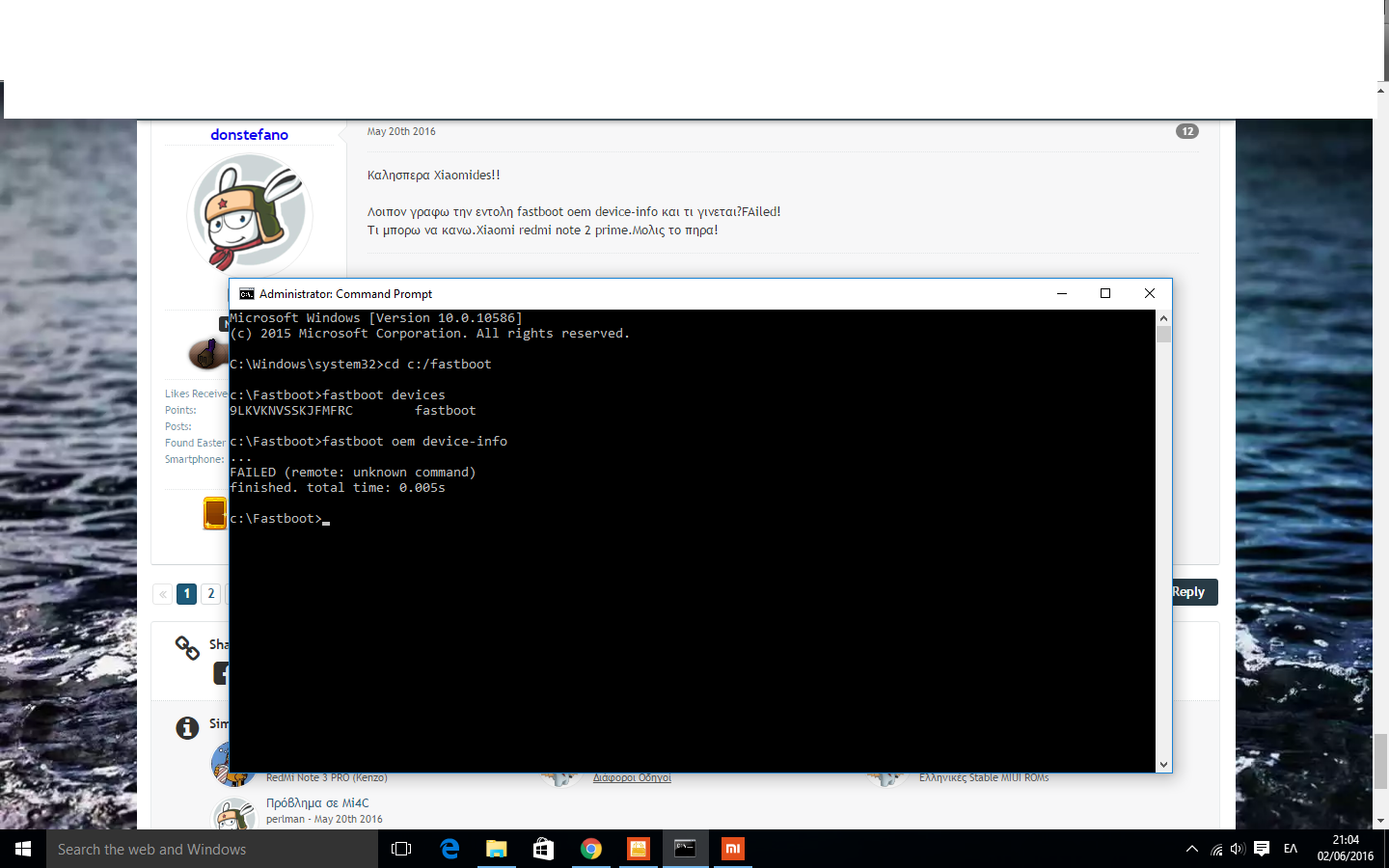
Task: Switch to Google Chrome on the taskbar
Action: coord(591,849)
